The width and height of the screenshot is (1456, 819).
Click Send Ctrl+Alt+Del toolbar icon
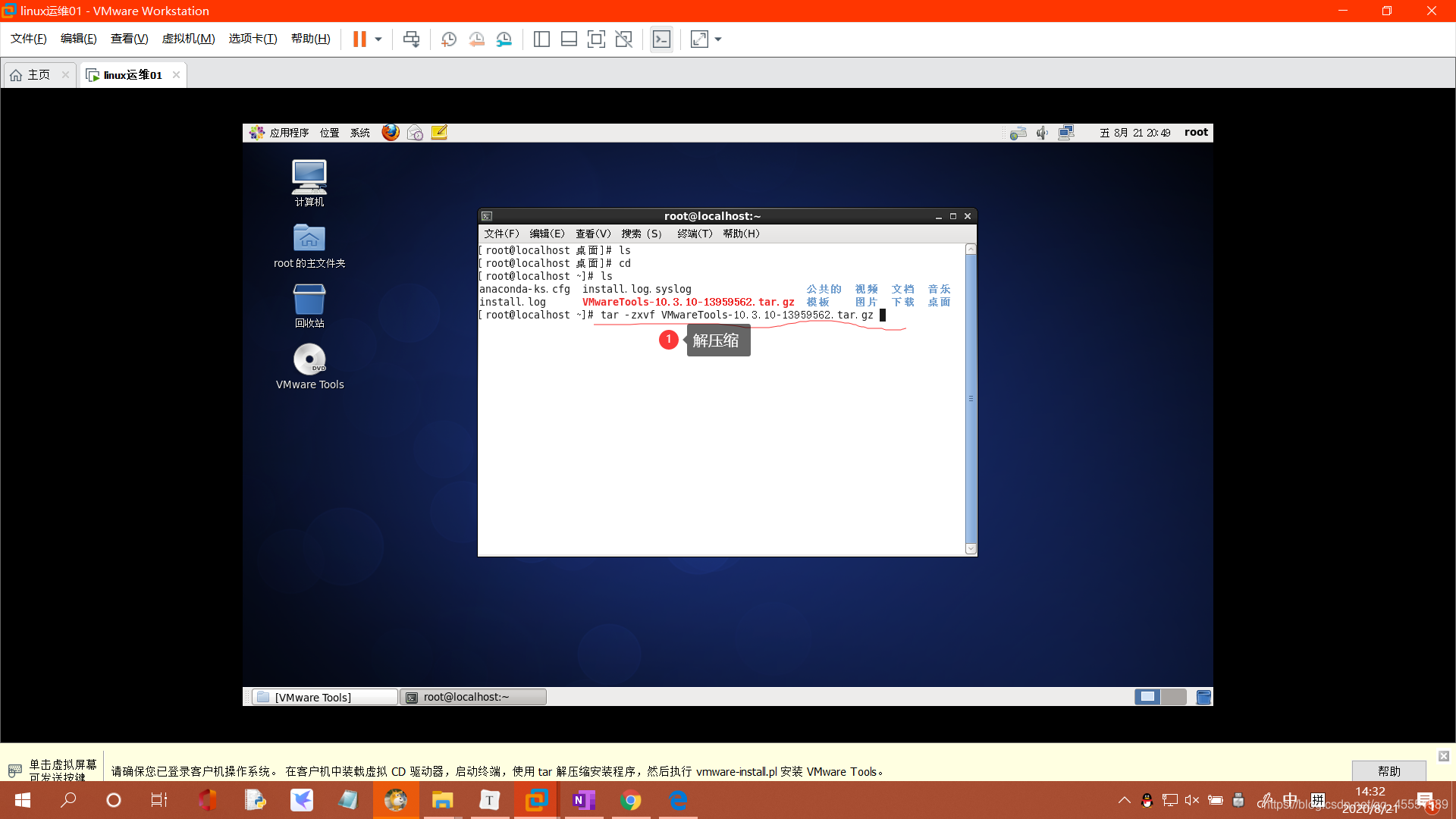click(x=411, y=39)
